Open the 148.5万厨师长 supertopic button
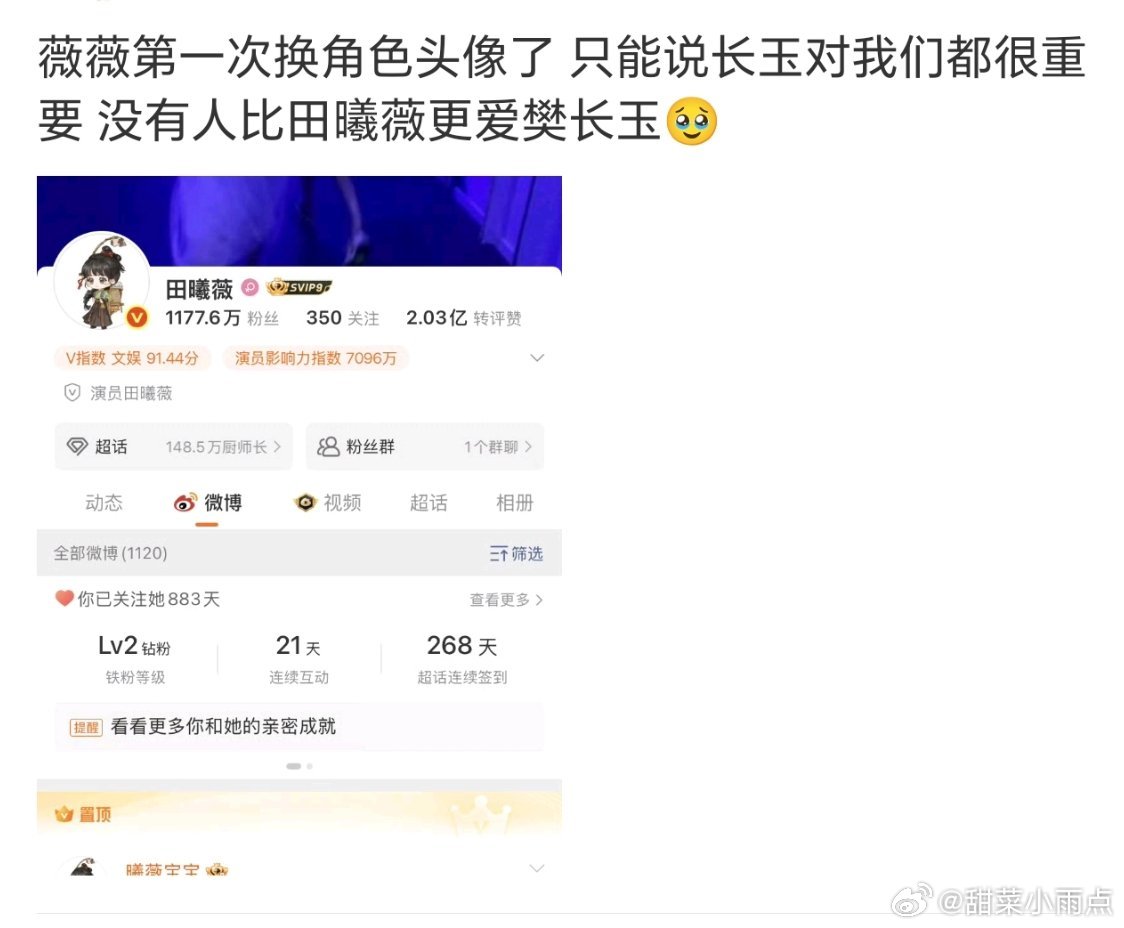The height and width of the screenshot is (928, 1124). tap(173, 446)
